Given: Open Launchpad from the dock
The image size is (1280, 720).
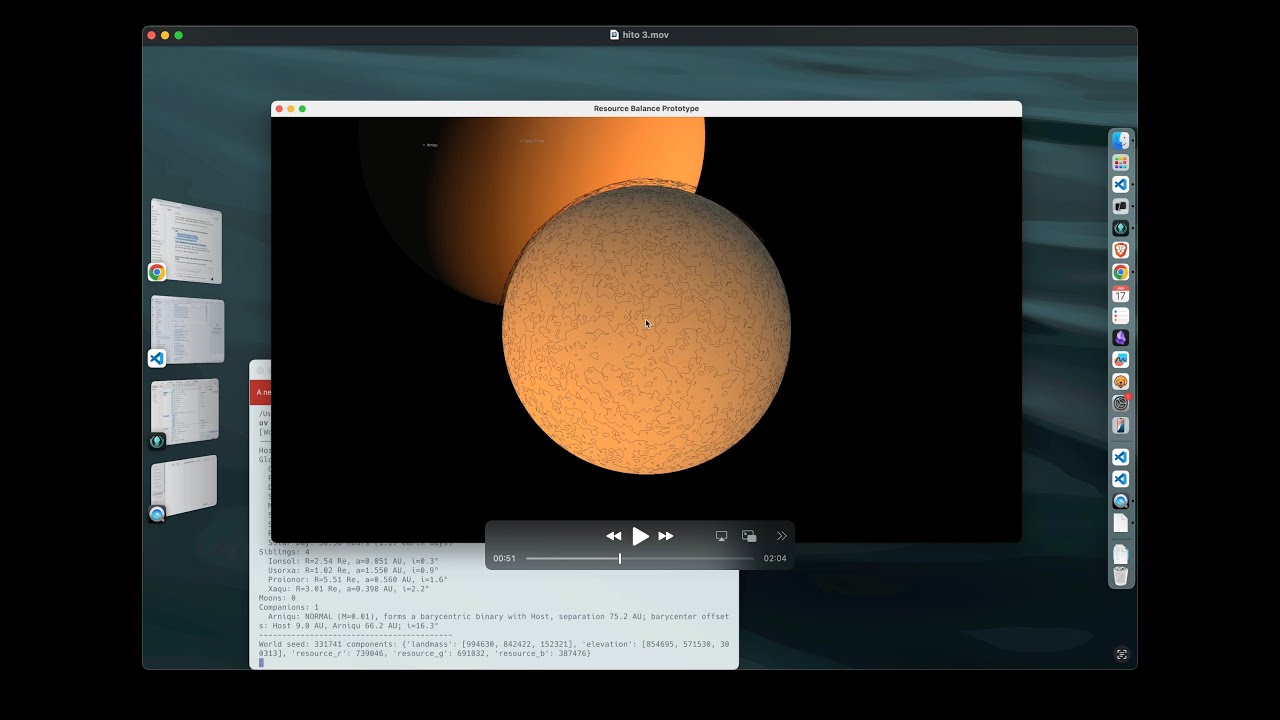Looking at the screenshot, I should tap(1121, 163).
